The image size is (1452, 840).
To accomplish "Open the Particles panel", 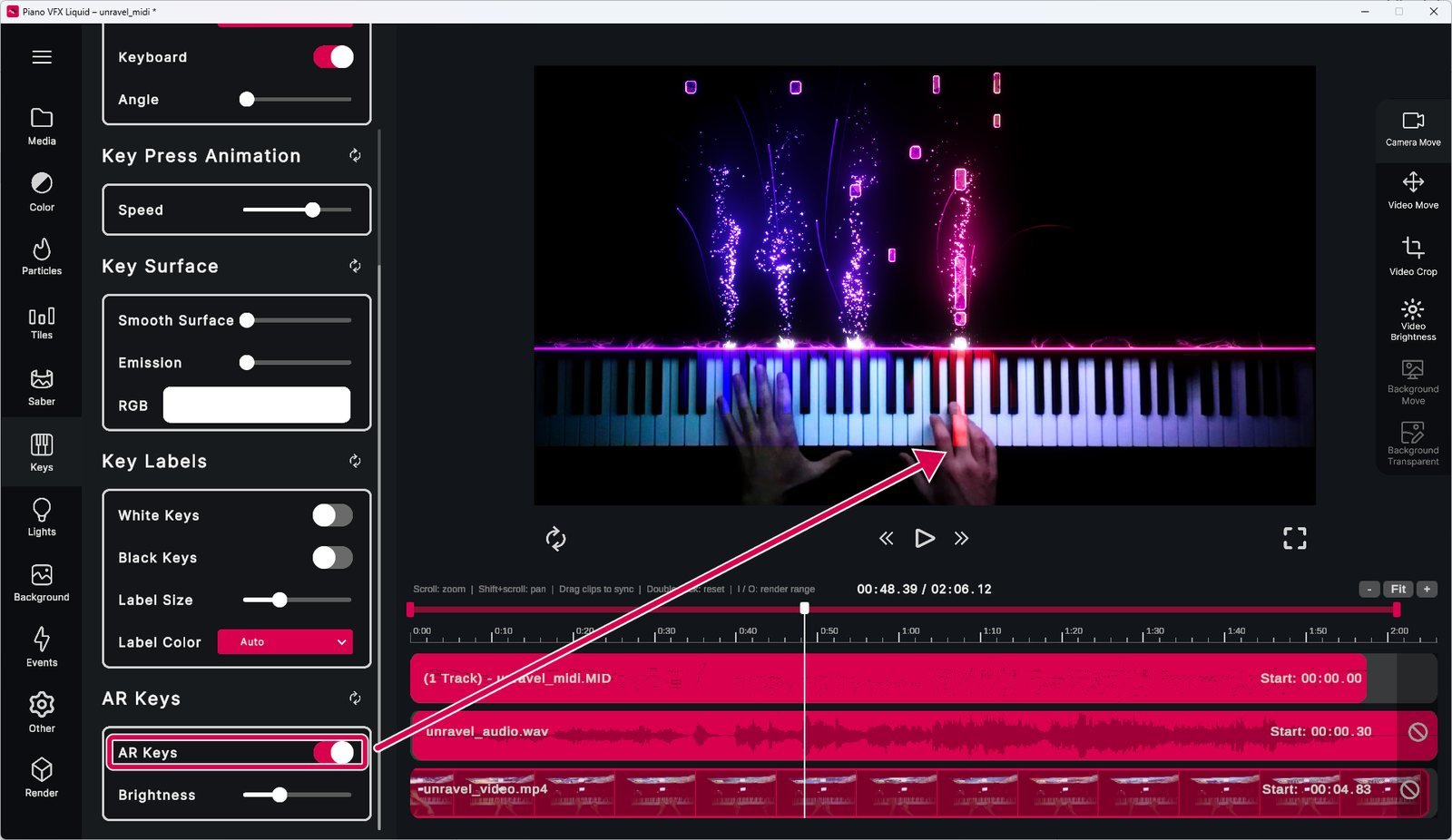I will (42, 257).
